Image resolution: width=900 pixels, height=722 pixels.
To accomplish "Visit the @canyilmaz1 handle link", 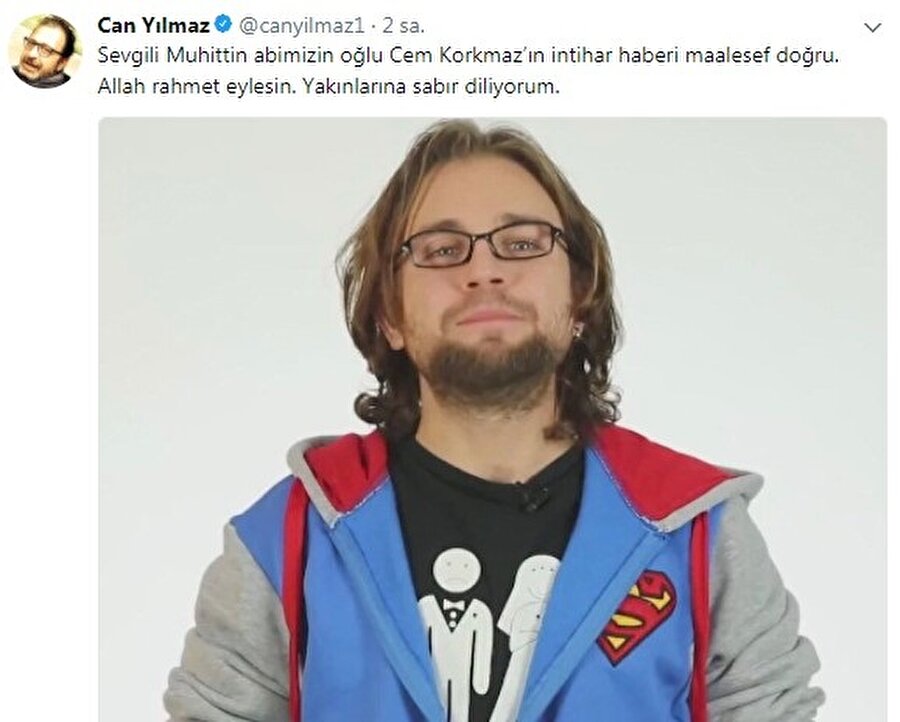I will (301, 26).
